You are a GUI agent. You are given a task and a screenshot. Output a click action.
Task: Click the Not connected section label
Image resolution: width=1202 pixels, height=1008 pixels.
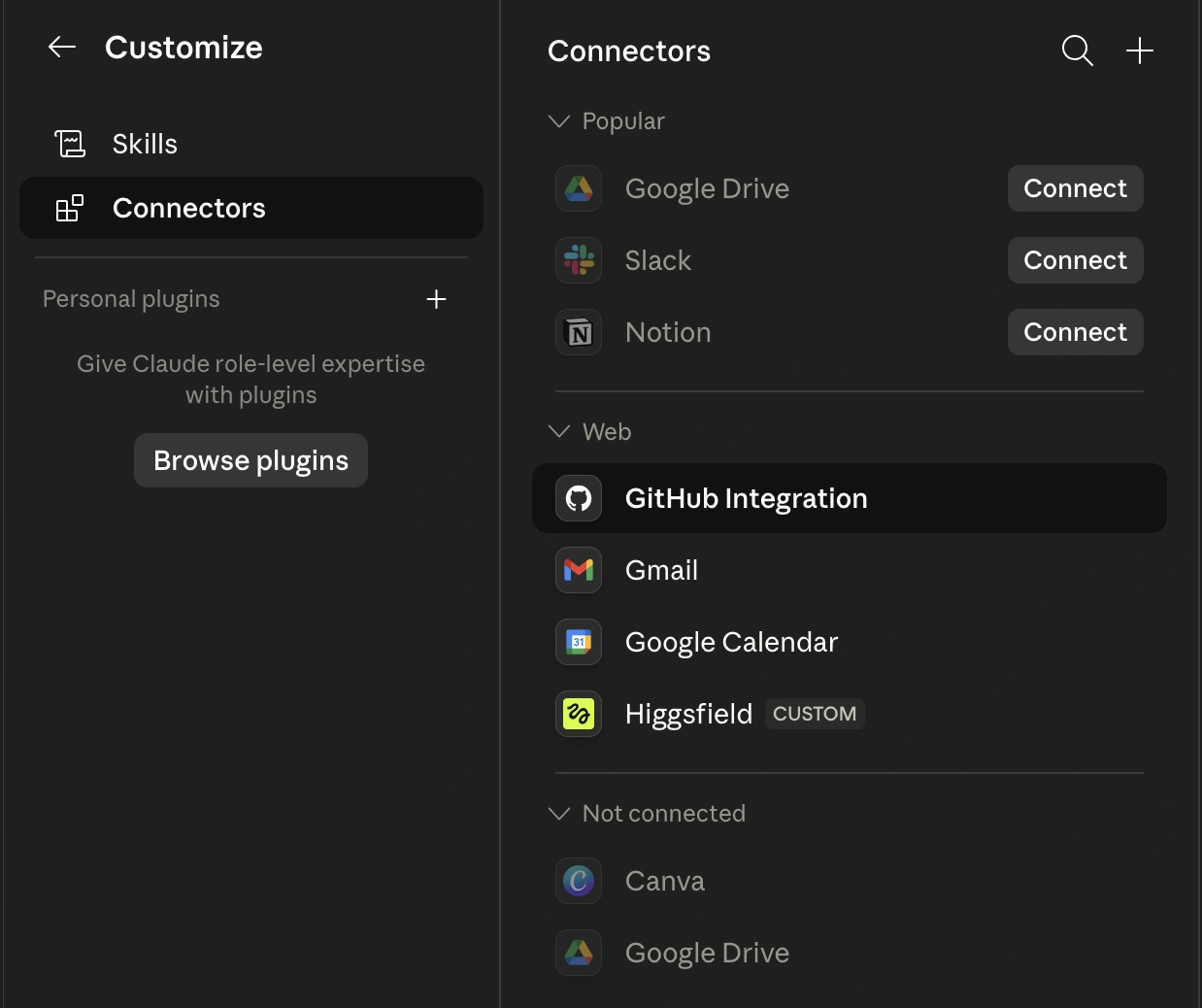(664, 814)
